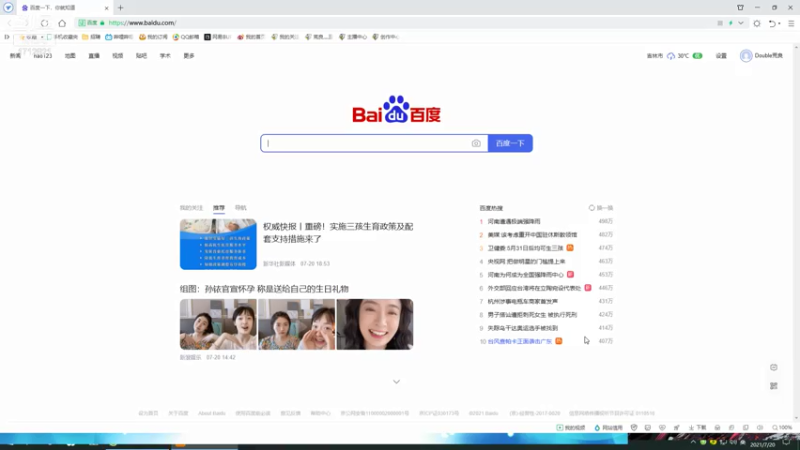Open the 学术 navigation link
This screenshot has height=450, width=800.
point(165,56)
